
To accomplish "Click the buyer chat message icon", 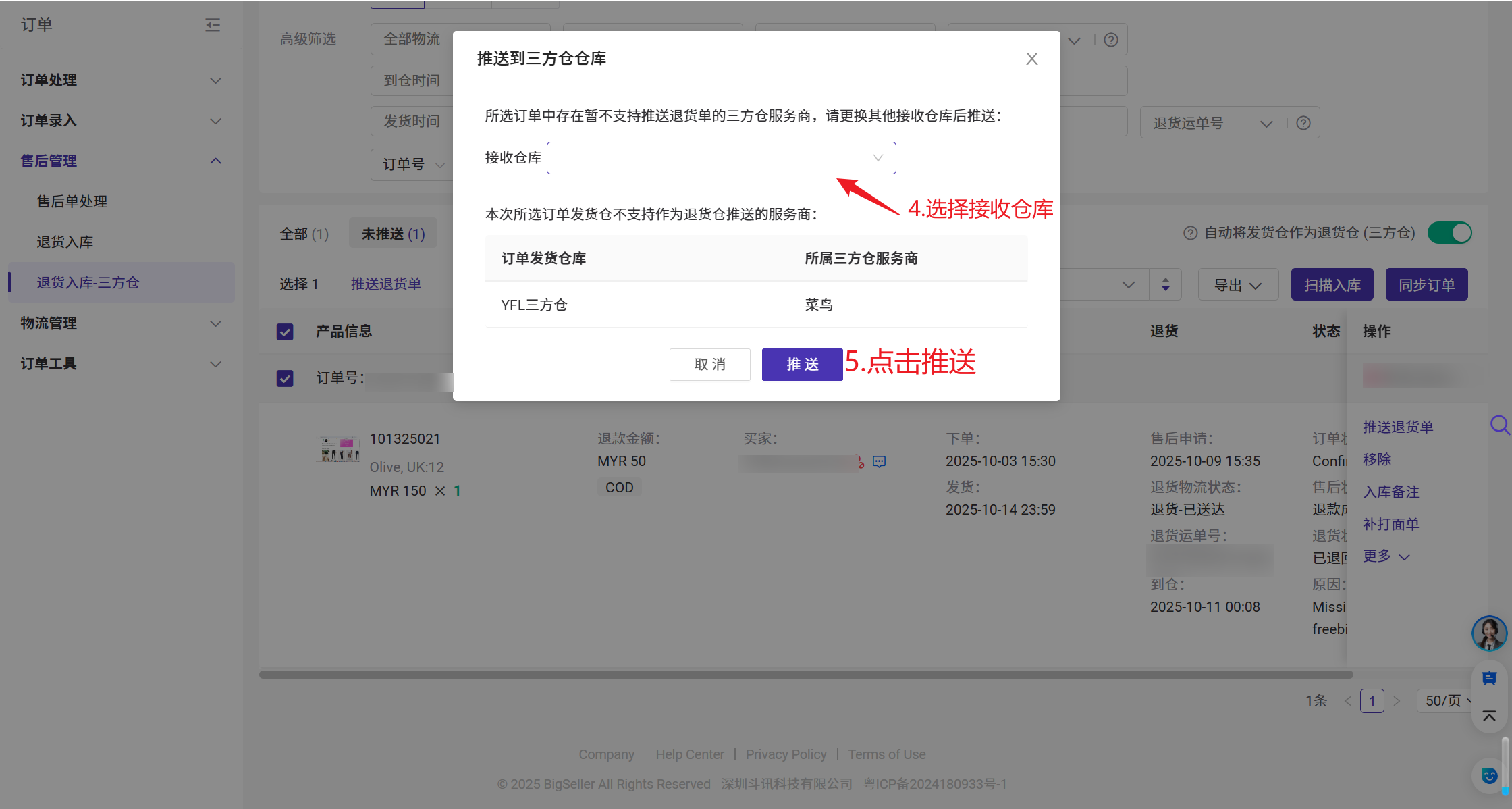I will (879, 462).
